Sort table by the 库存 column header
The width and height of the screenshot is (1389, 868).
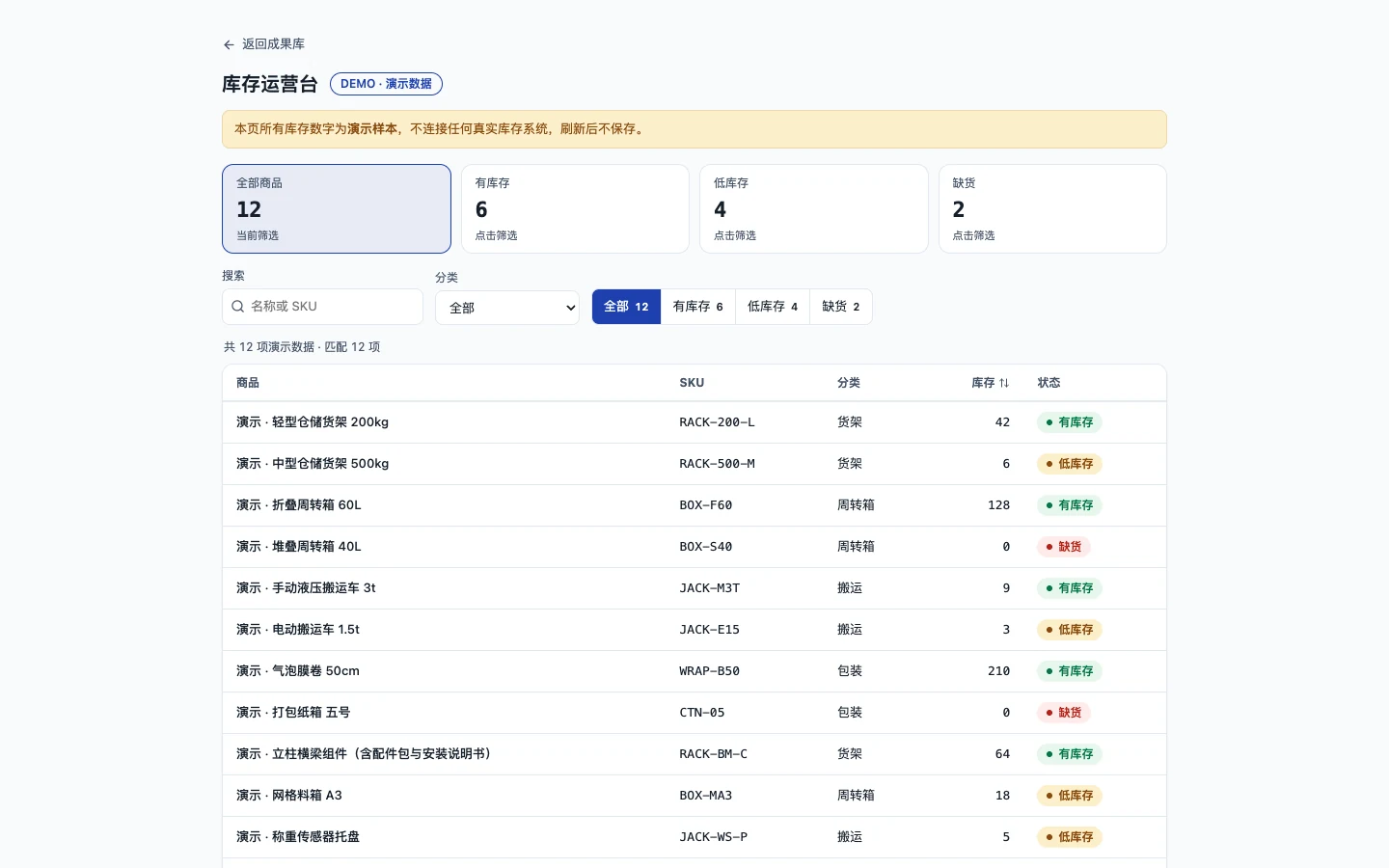pyautogui.click(x=990, y=383)
